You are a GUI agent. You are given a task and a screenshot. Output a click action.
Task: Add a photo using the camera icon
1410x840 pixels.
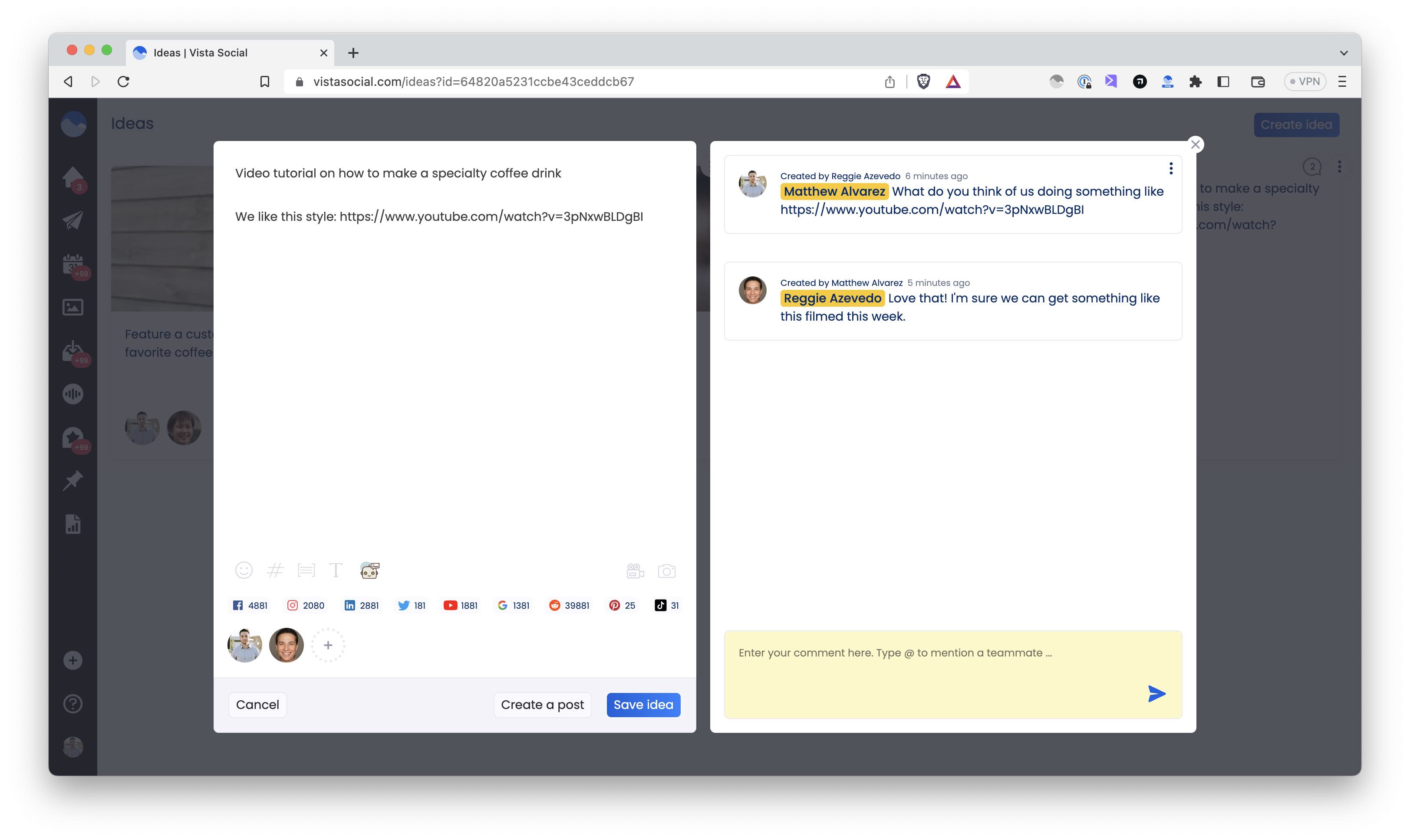tap(667, 571)
